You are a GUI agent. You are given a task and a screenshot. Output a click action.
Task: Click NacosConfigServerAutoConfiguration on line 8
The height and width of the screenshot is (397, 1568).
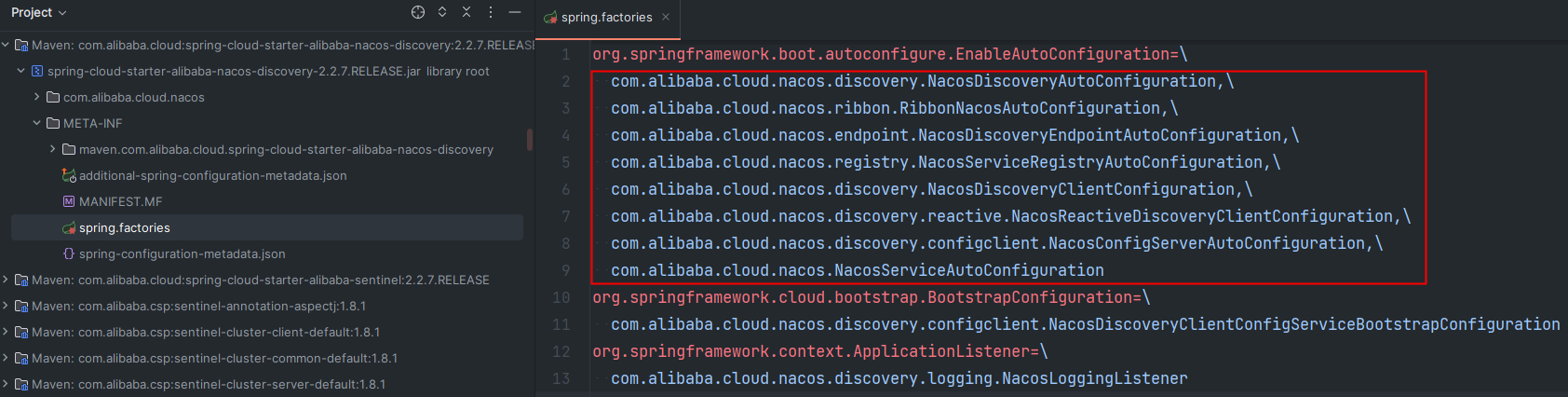pyautogui.click(x=1207, y=243)
